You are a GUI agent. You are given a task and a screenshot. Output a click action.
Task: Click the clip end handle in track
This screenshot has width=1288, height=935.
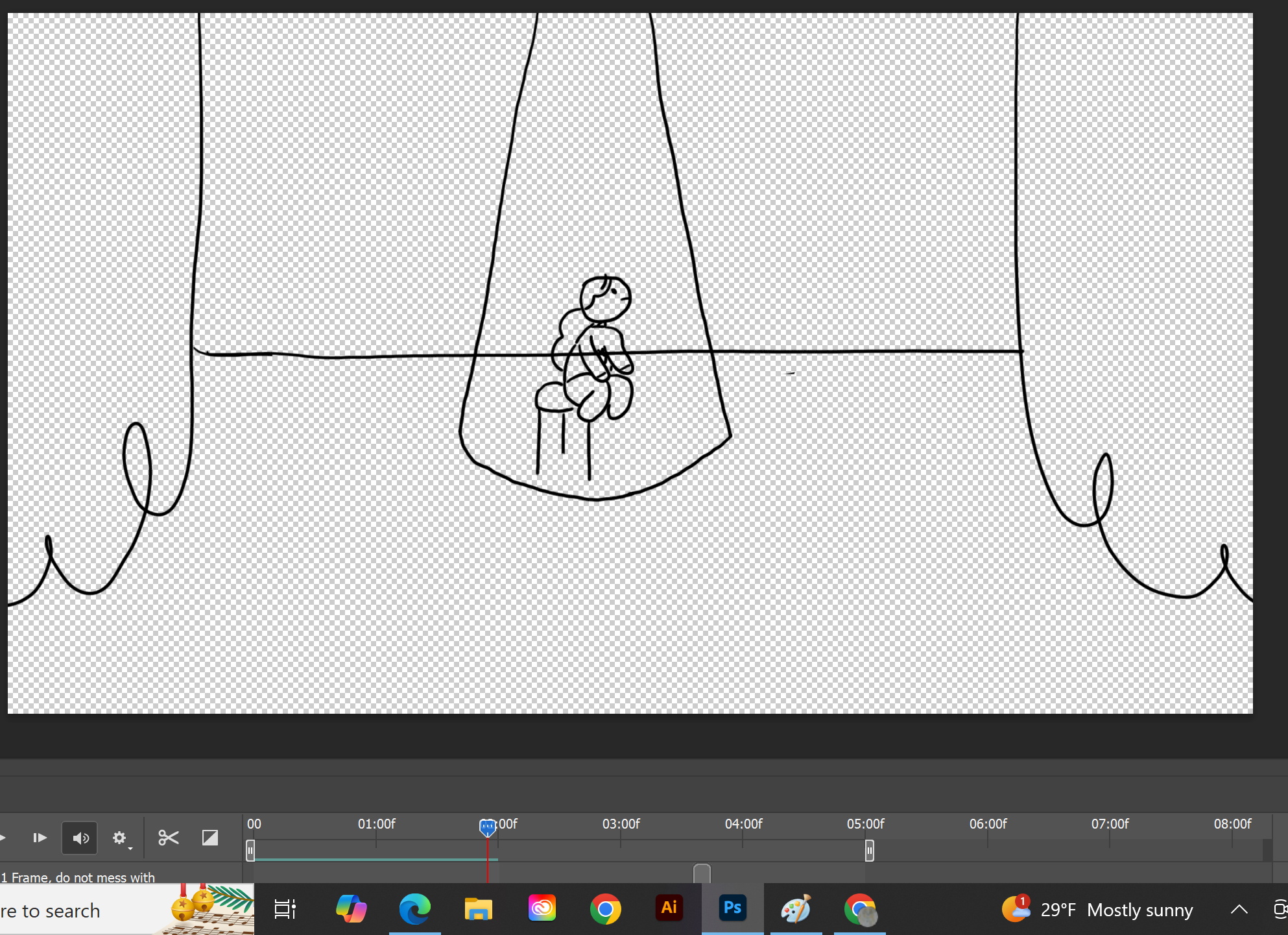pos(702,873)
